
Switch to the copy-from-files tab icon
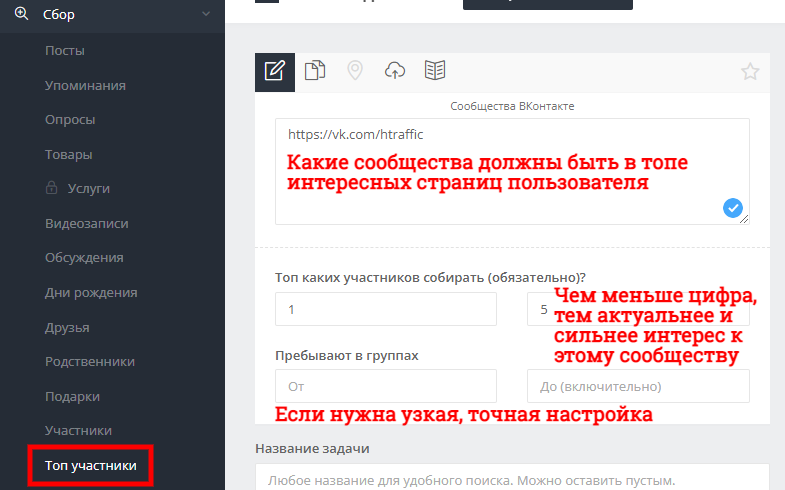pyautogui.click(x=315, y=70)
